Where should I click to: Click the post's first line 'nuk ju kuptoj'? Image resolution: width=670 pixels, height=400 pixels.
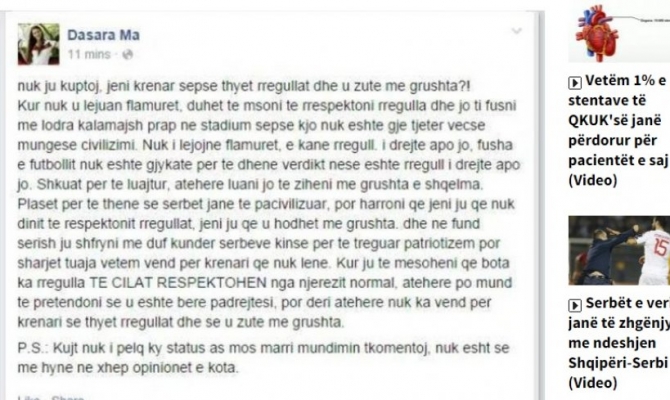click(x=80, y=87)
